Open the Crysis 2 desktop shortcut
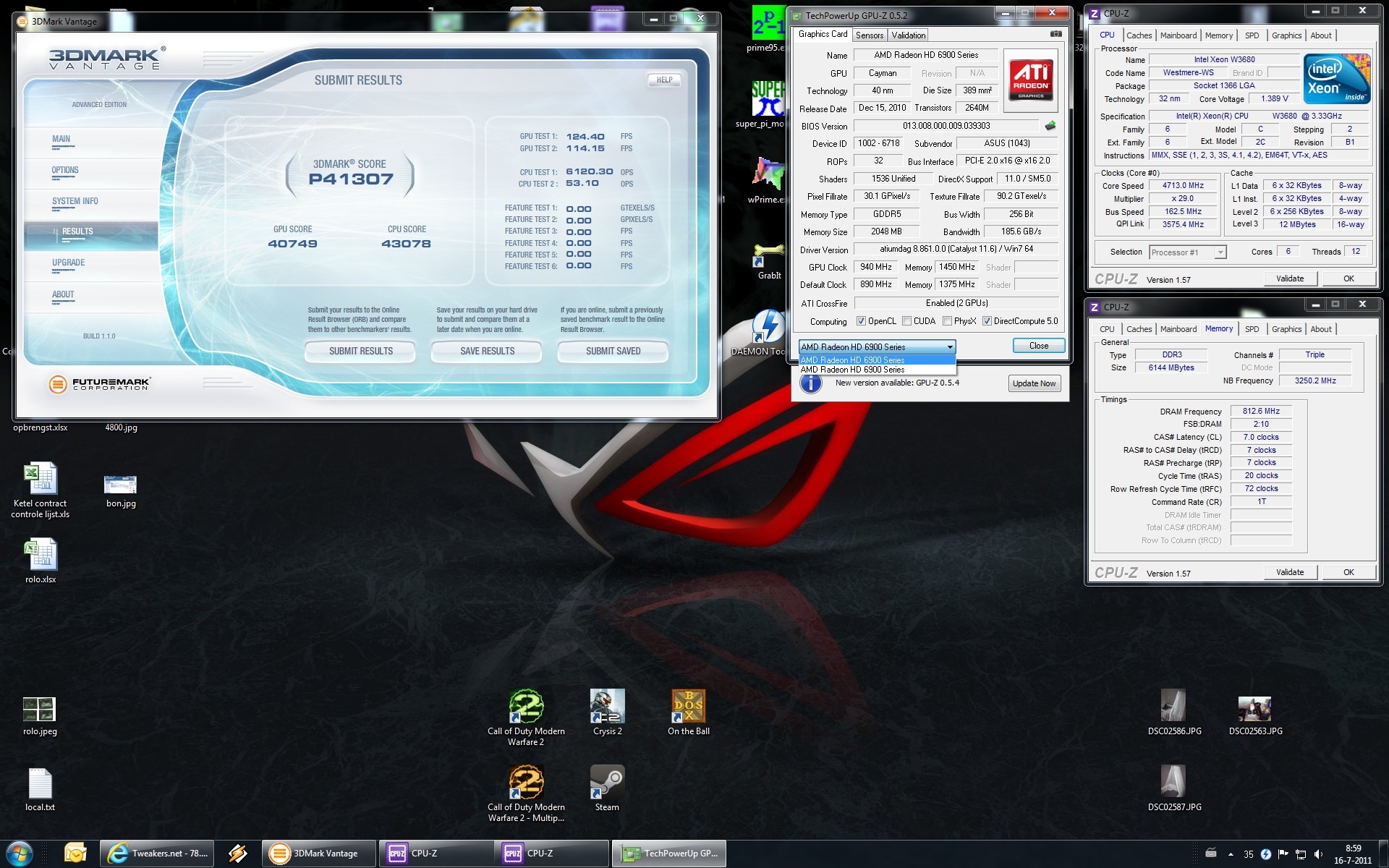The height and width of the screenshot is (868, 1389). [x=607, y=712]
